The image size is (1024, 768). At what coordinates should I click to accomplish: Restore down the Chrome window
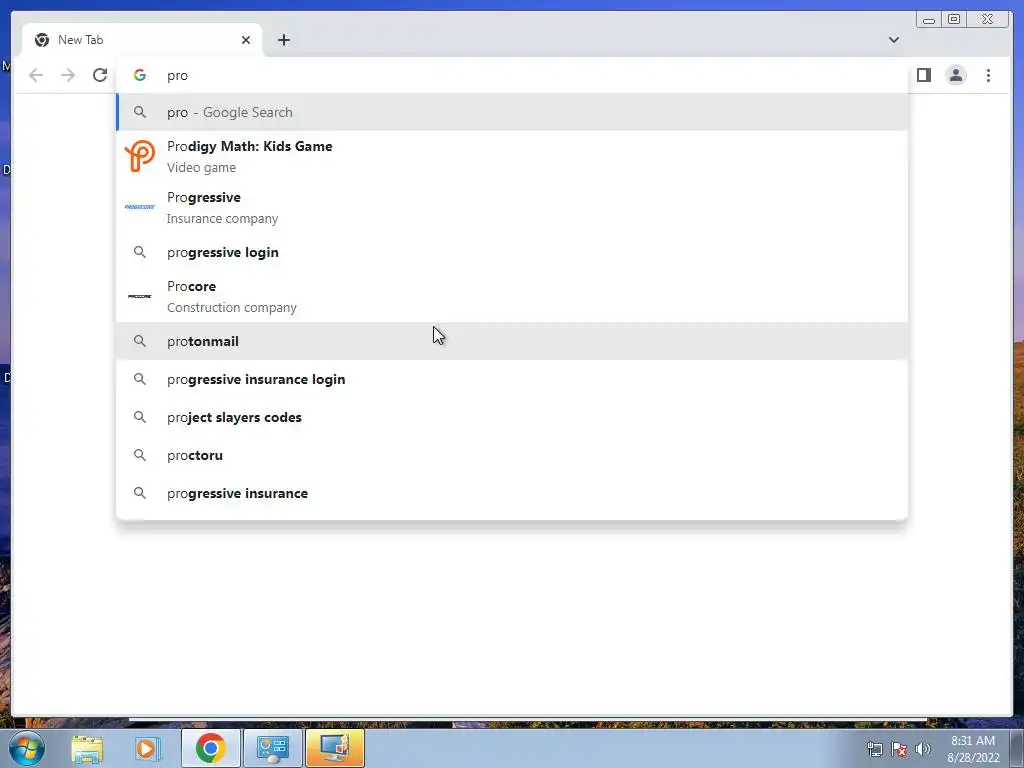pyautogui.click(x=953, y=20)
